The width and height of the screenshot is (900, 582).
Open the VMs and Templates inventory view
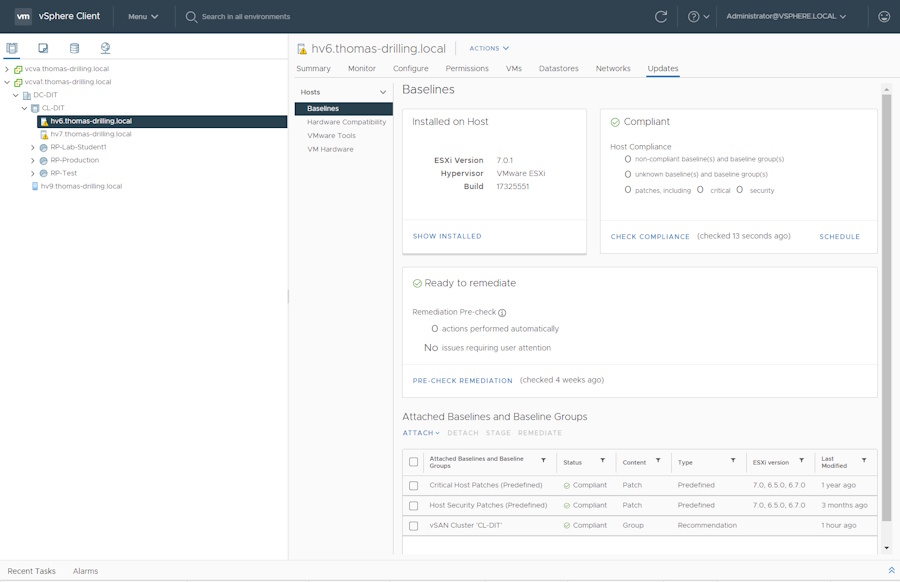coord(43,48)
